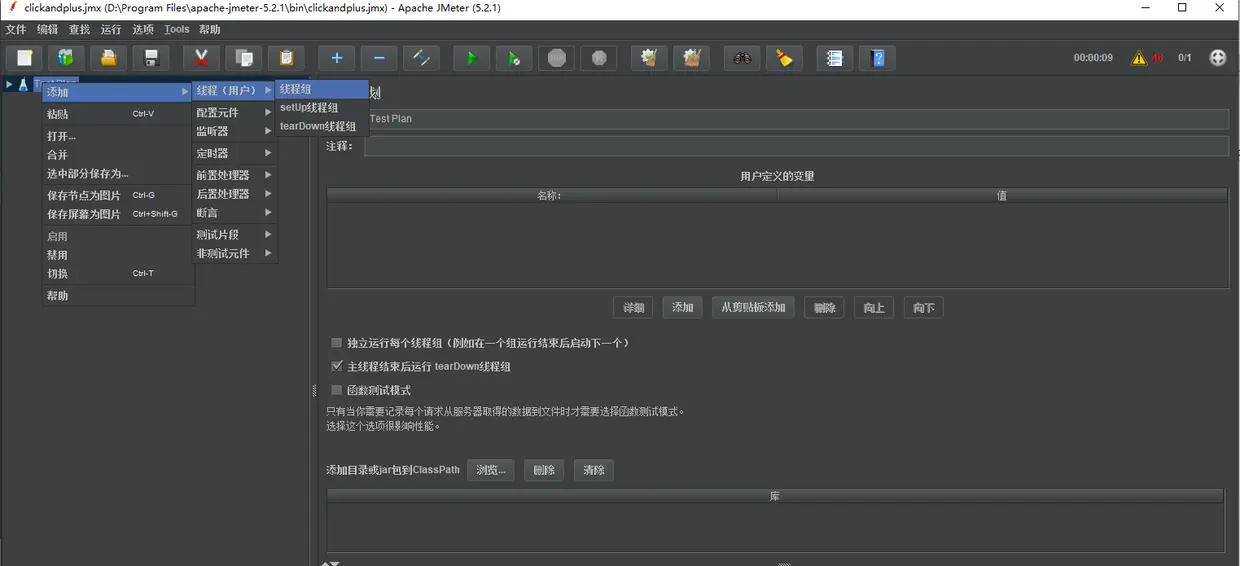Click the remote engines icon at toolbar end

tap(1218, 58)
